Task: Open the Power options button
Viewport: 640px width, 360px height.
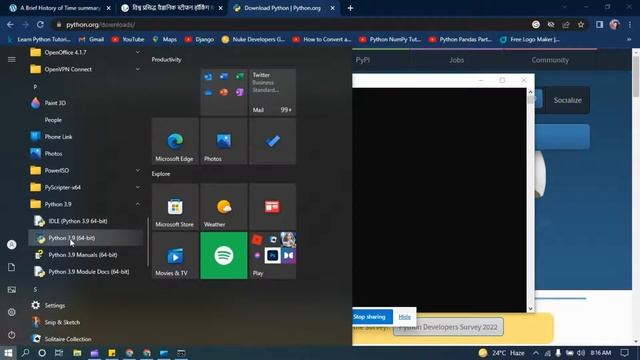Action: (x=12, y=335)
